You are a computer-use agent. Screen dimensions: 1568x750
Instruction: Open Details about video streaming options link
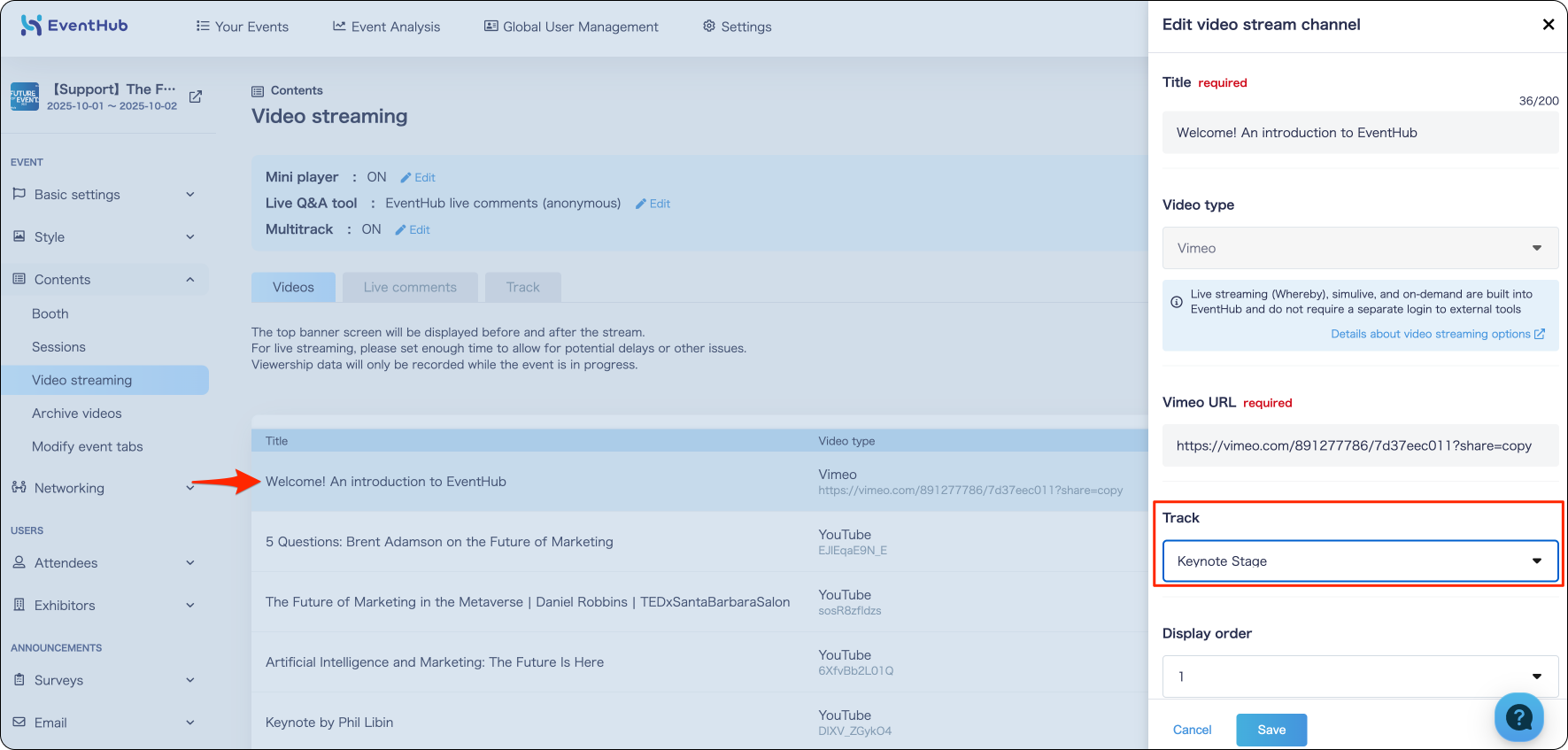(1438, 334)
